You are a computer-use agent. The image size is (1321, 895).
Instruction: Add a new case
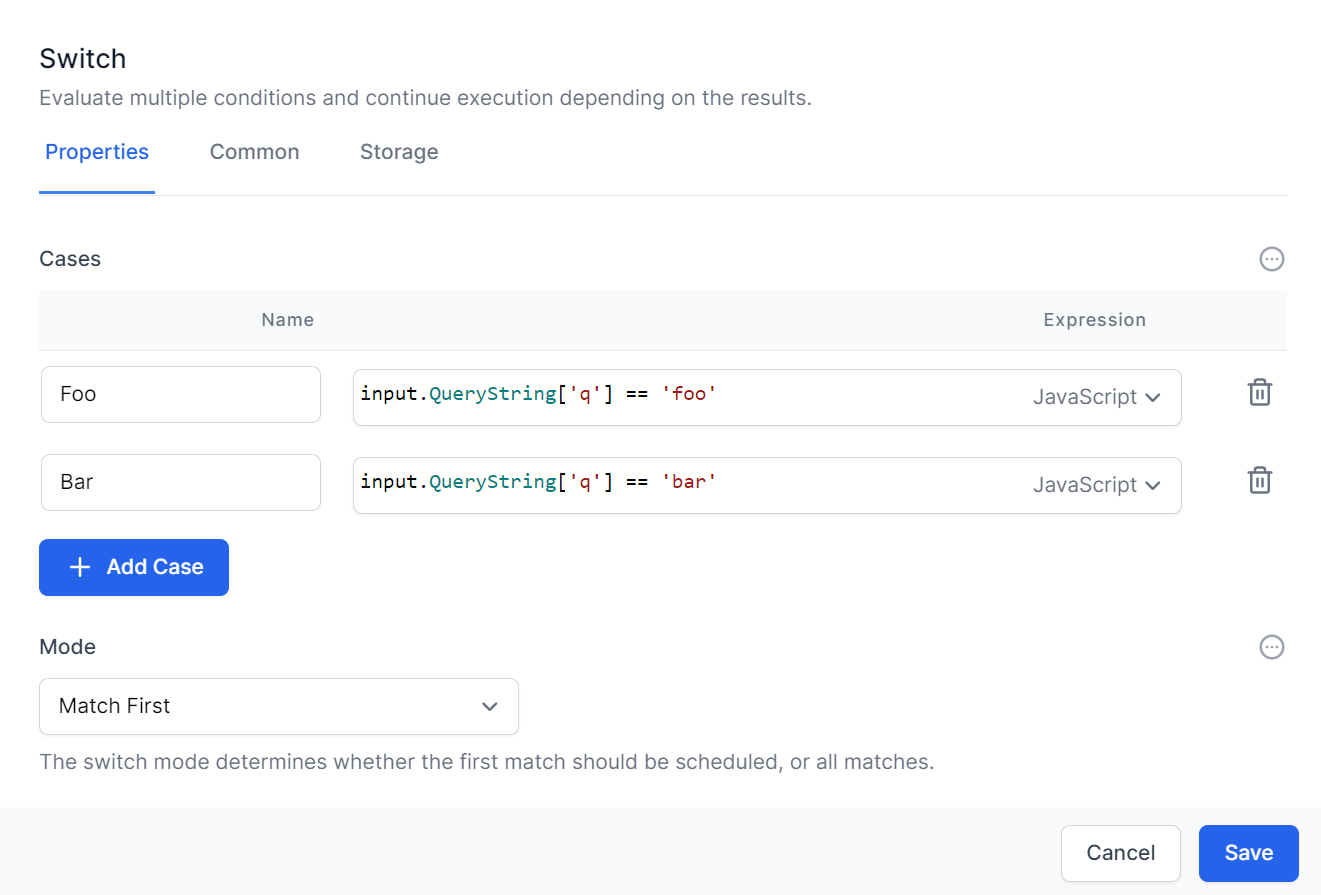[x=133, y=567]
